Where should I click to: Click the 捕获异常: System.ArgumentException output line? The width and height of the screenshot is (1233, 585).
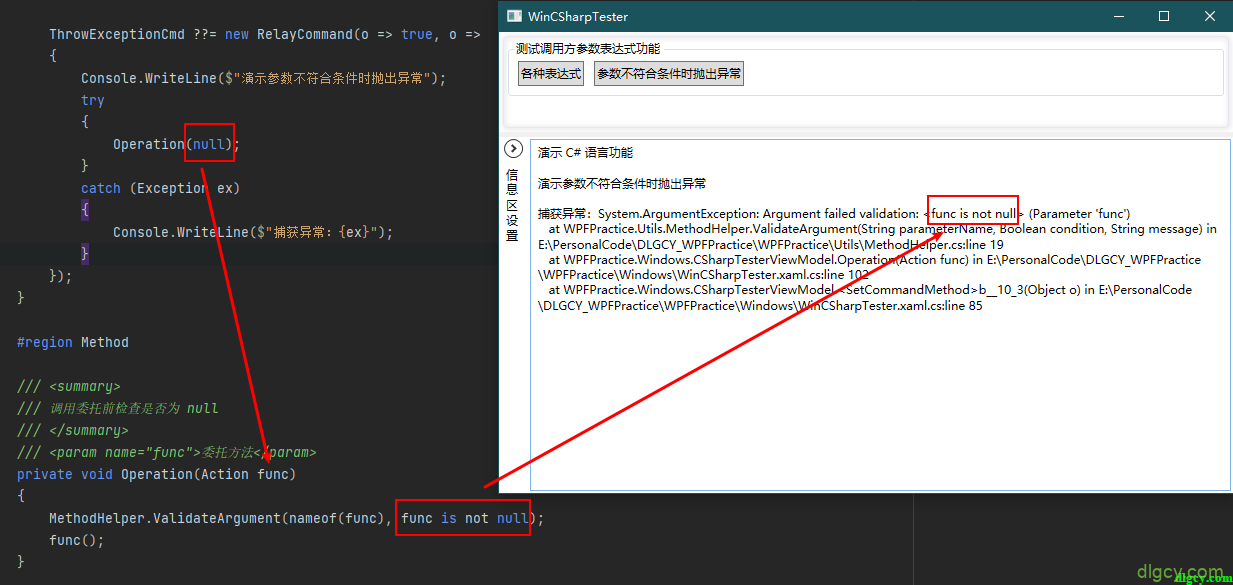(x=834, y=214)
